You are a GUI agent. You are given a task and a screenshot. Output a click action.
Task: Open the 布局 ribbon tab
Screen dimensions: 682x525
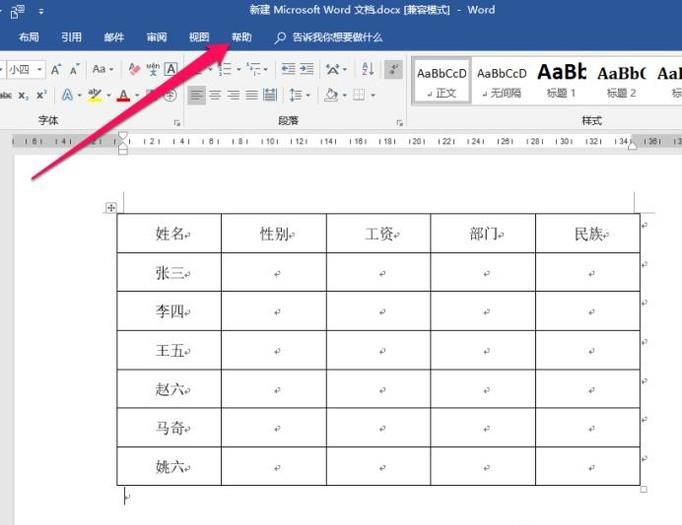pos(29,37)
